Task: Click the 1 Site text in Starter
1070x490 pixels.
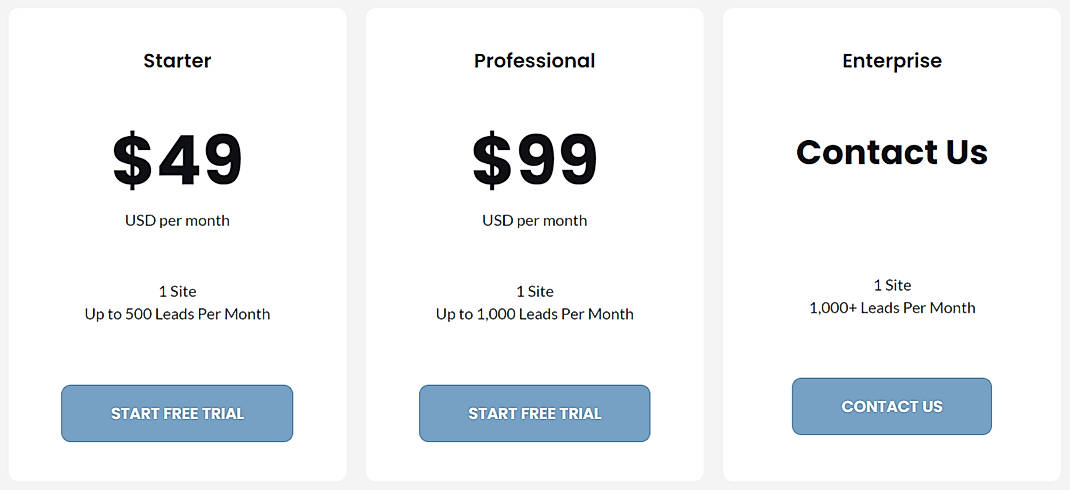Action: coord(177,291)
